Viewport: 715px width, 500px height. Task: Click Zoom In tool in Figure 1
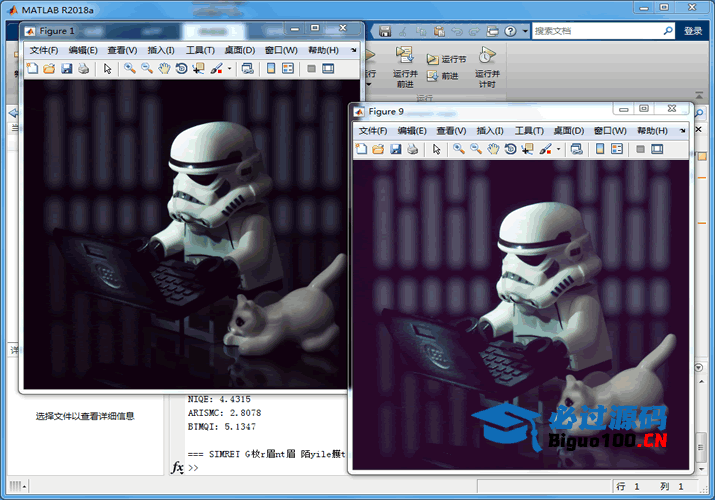click(x=129, y=69)
